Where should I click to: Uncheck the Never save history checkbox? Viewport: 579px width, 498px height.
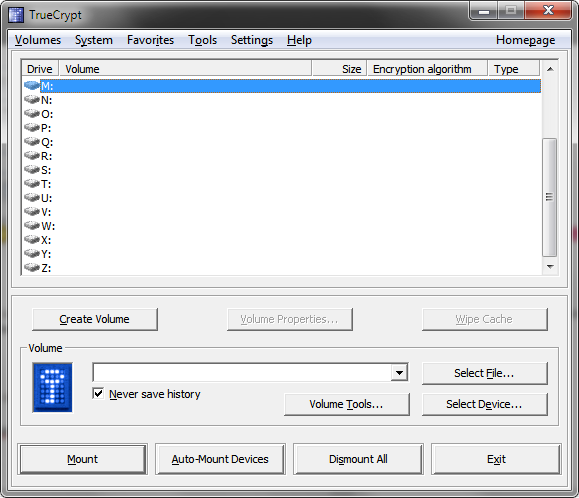pyautogui.click(x=98, y=394)
